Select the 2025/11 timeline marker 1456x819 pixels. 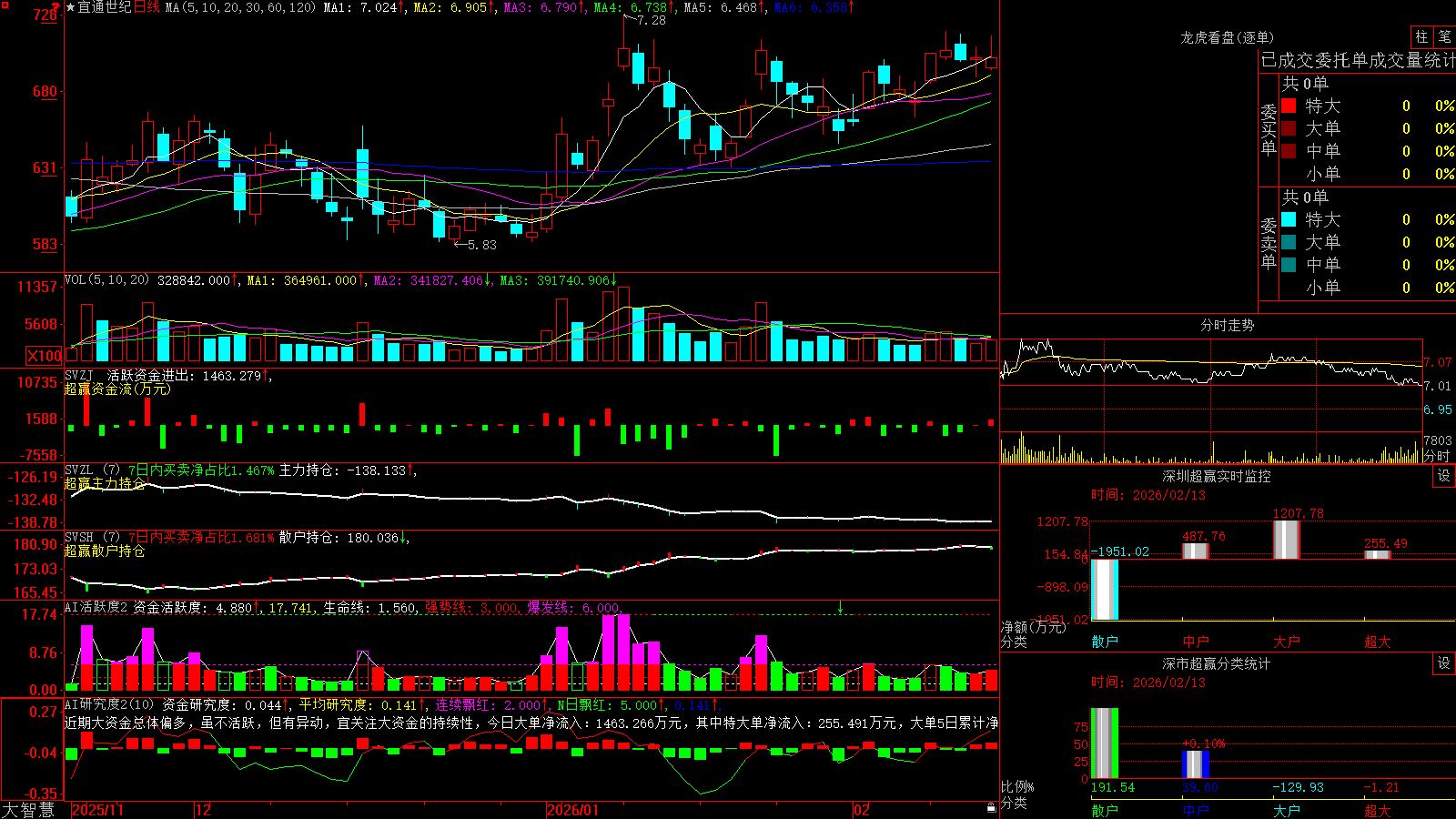click(x=97, y=809)
